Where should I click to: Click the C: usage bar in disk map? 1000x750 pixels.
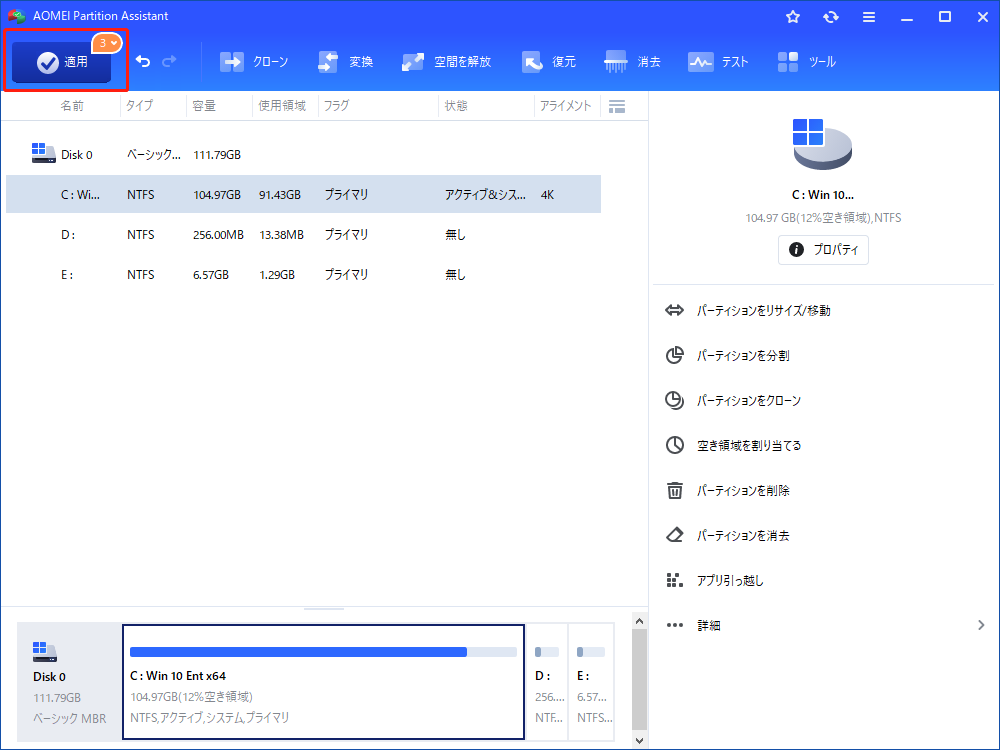click(x=323, y=652)
